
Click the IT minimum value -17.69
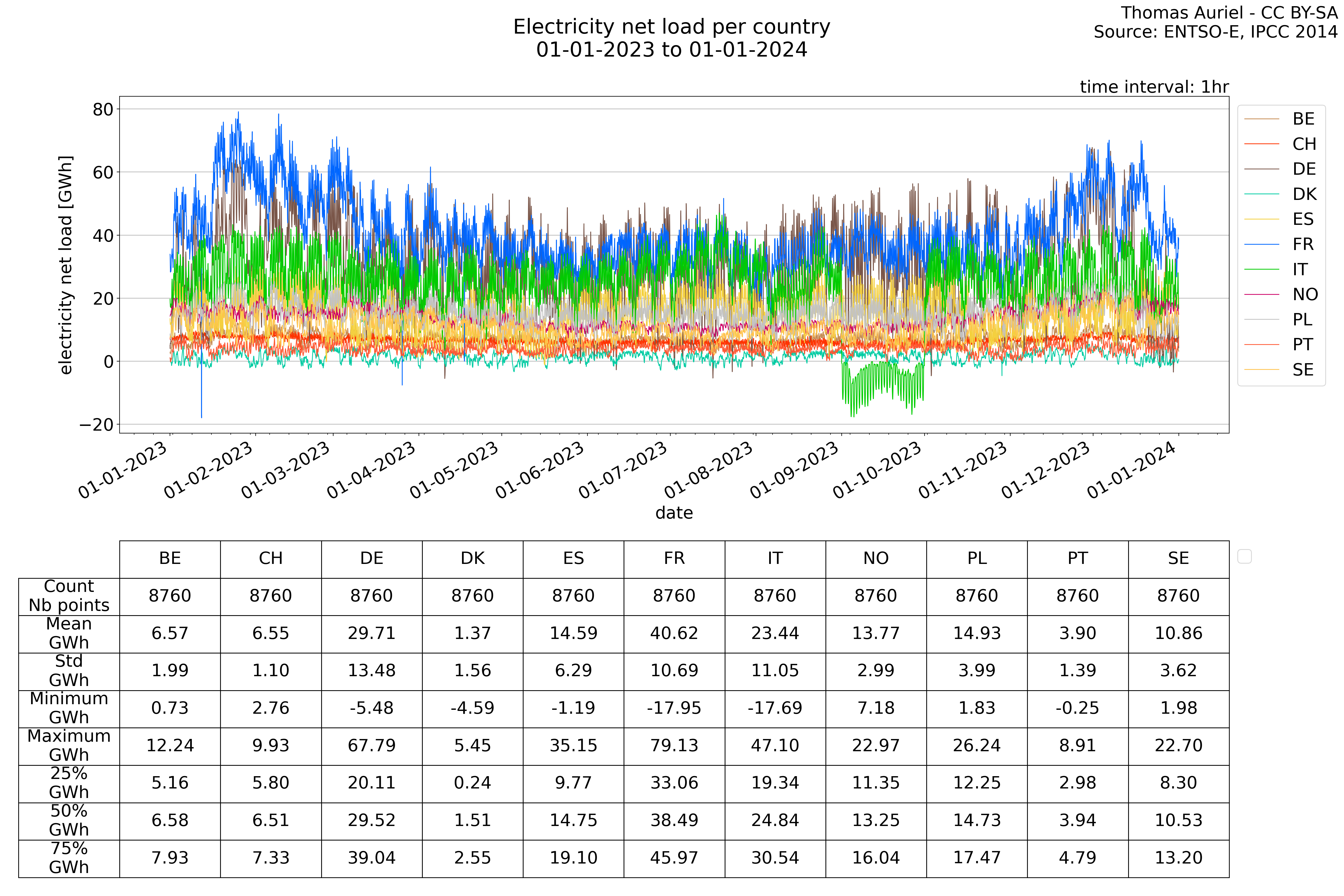click(775, 709)
